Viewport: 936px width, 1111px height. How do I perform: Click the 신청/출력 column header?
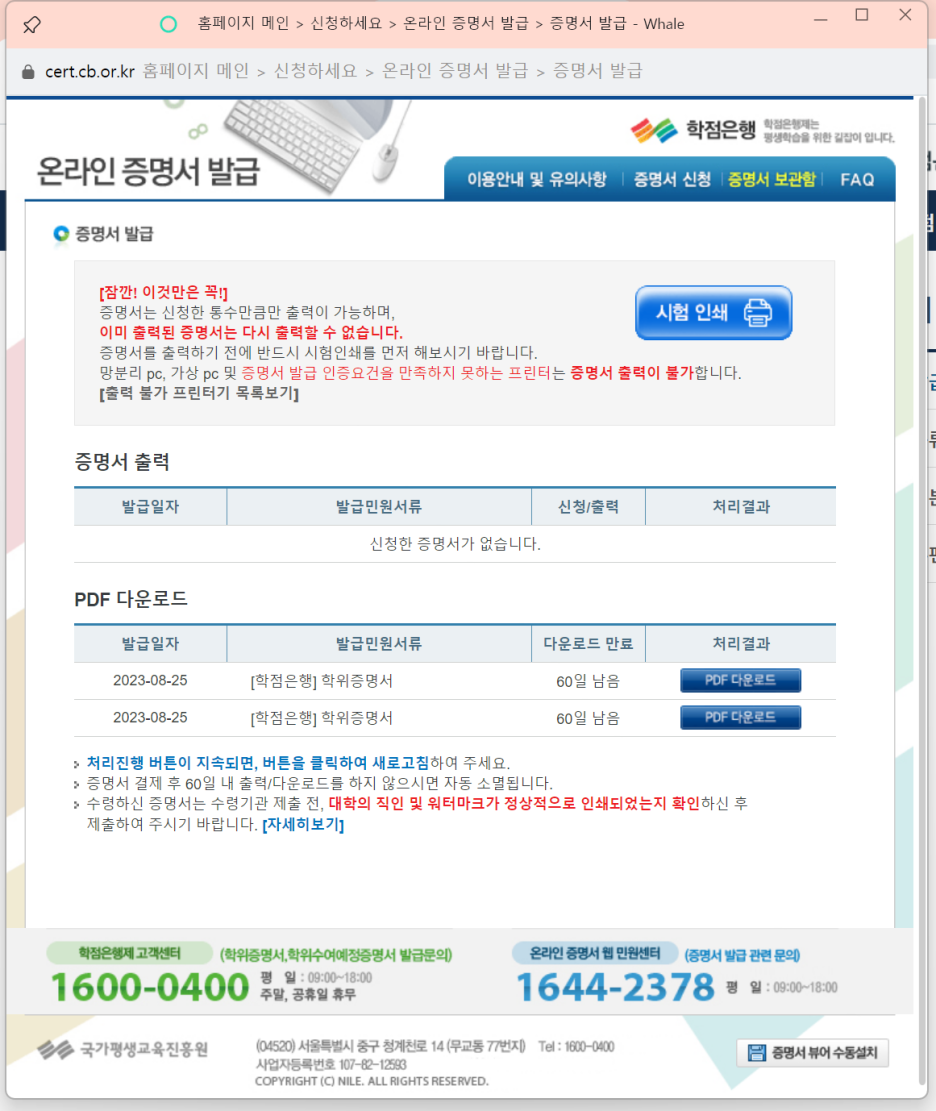[588, 507]
